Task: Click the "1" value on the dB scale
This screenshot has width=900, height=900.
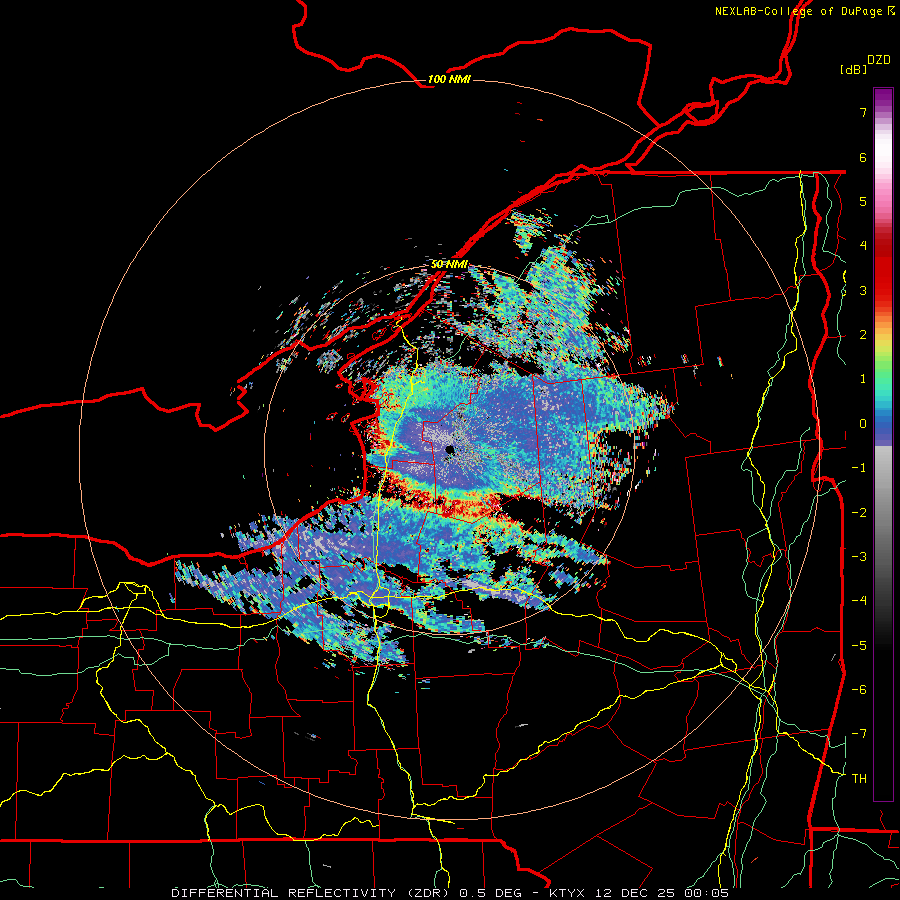Action: pos(862,379)
